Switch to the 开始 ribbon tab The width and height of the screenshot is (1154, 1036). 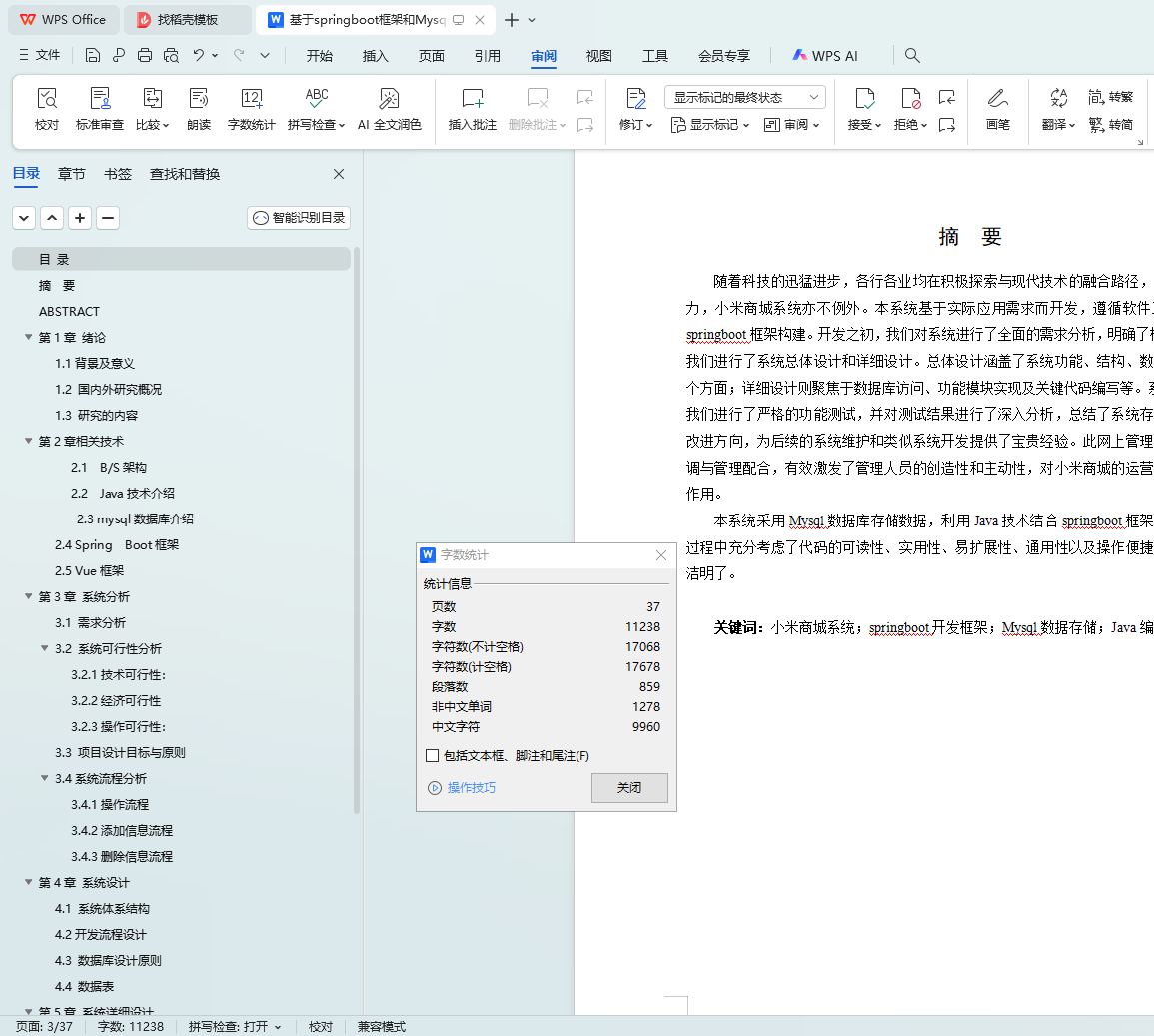pos(320,56)
